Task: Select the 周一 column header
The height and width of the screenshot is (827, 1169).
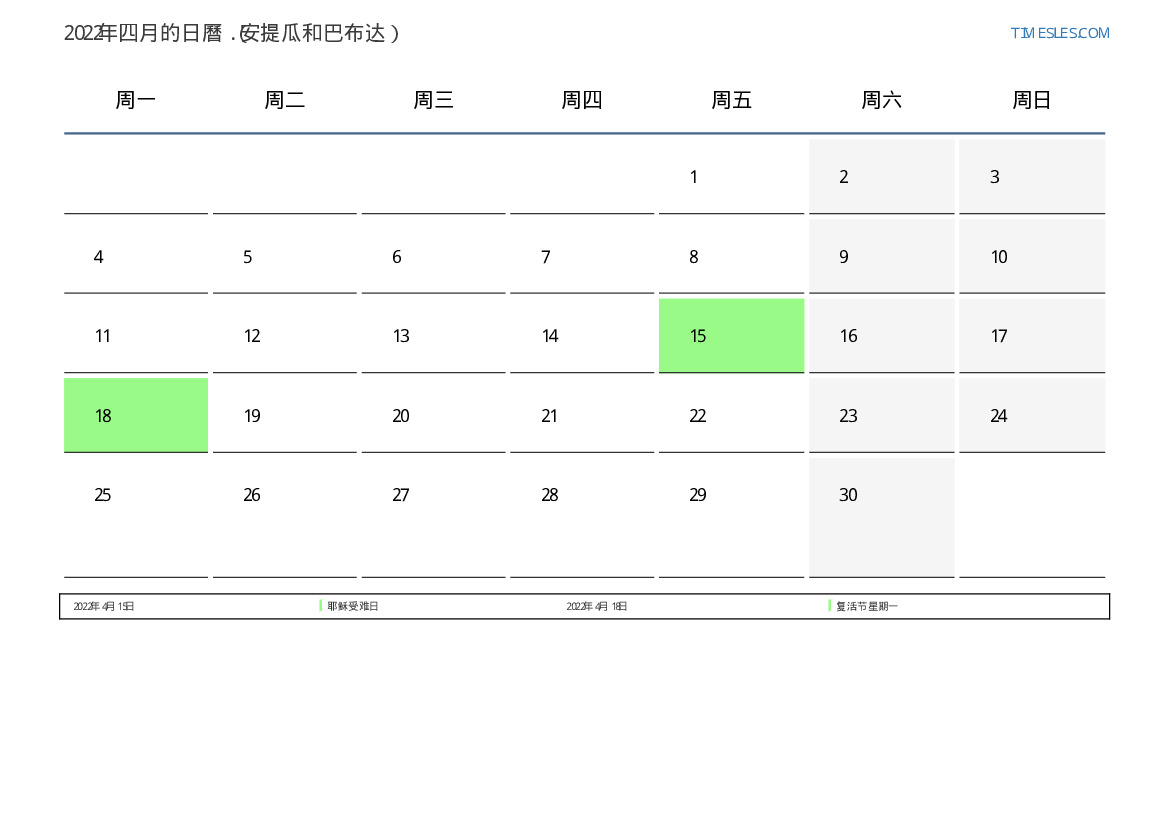Action: pyautogui.click(x=136, y=100)
